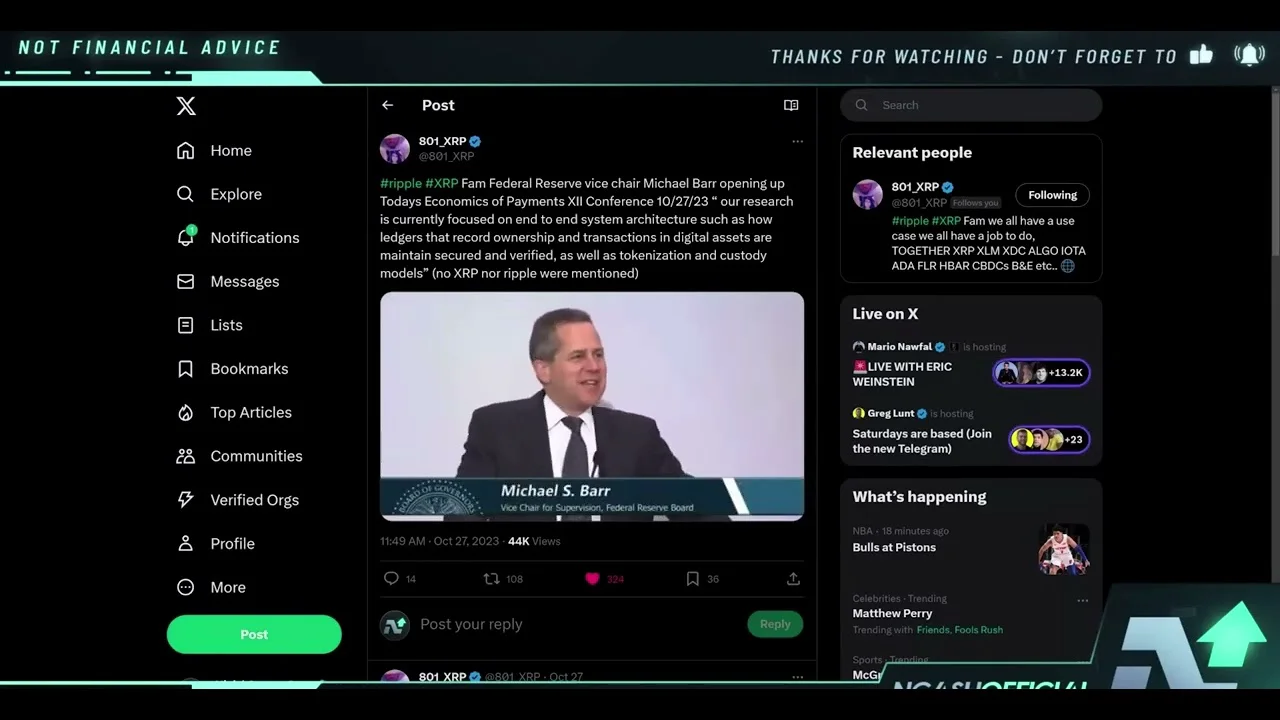Play the Michael S. Barr video thumbnail

592,406
